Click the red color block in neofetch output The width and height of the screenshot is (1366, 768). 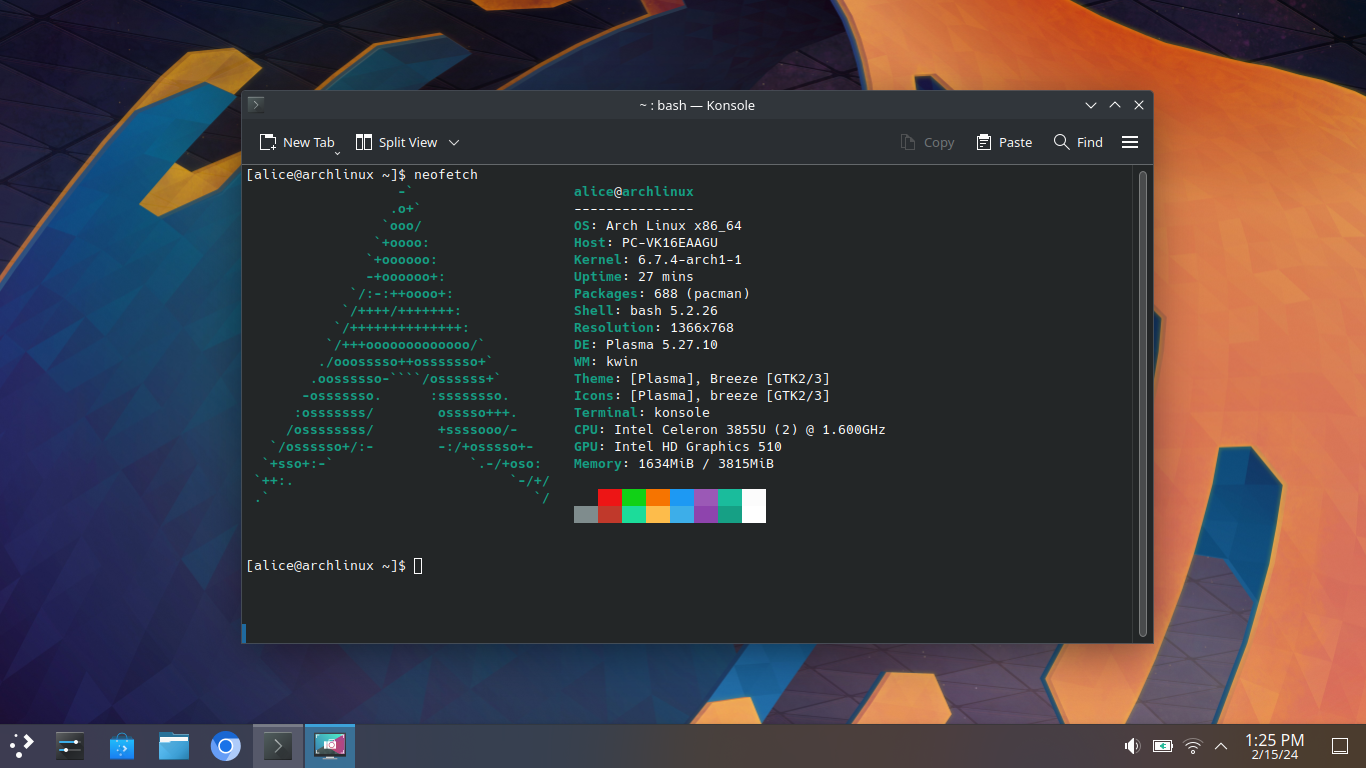coord(609,497)
